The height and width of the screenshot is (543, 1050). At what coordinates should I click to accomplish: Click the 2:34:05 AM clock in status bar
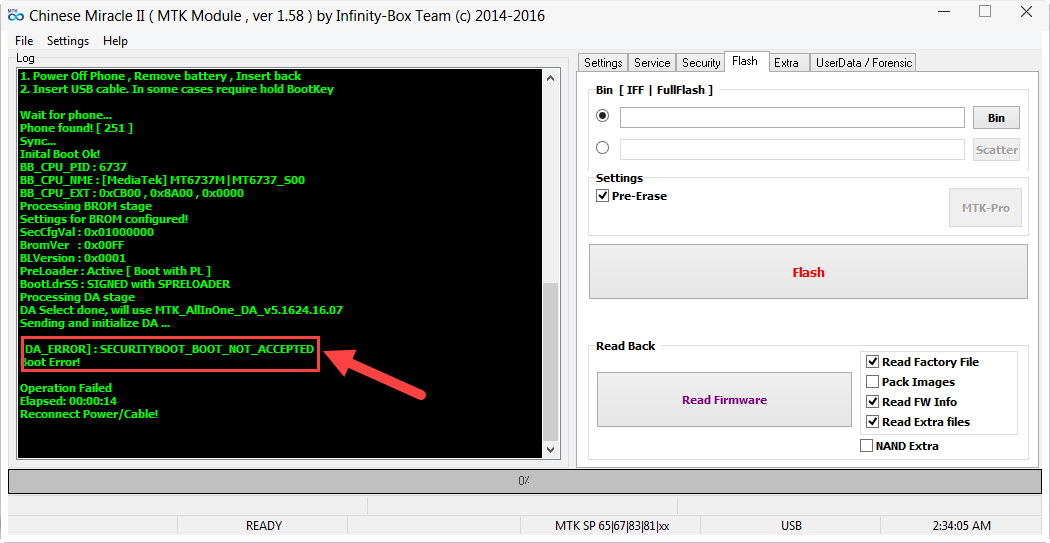coord(962,526)
